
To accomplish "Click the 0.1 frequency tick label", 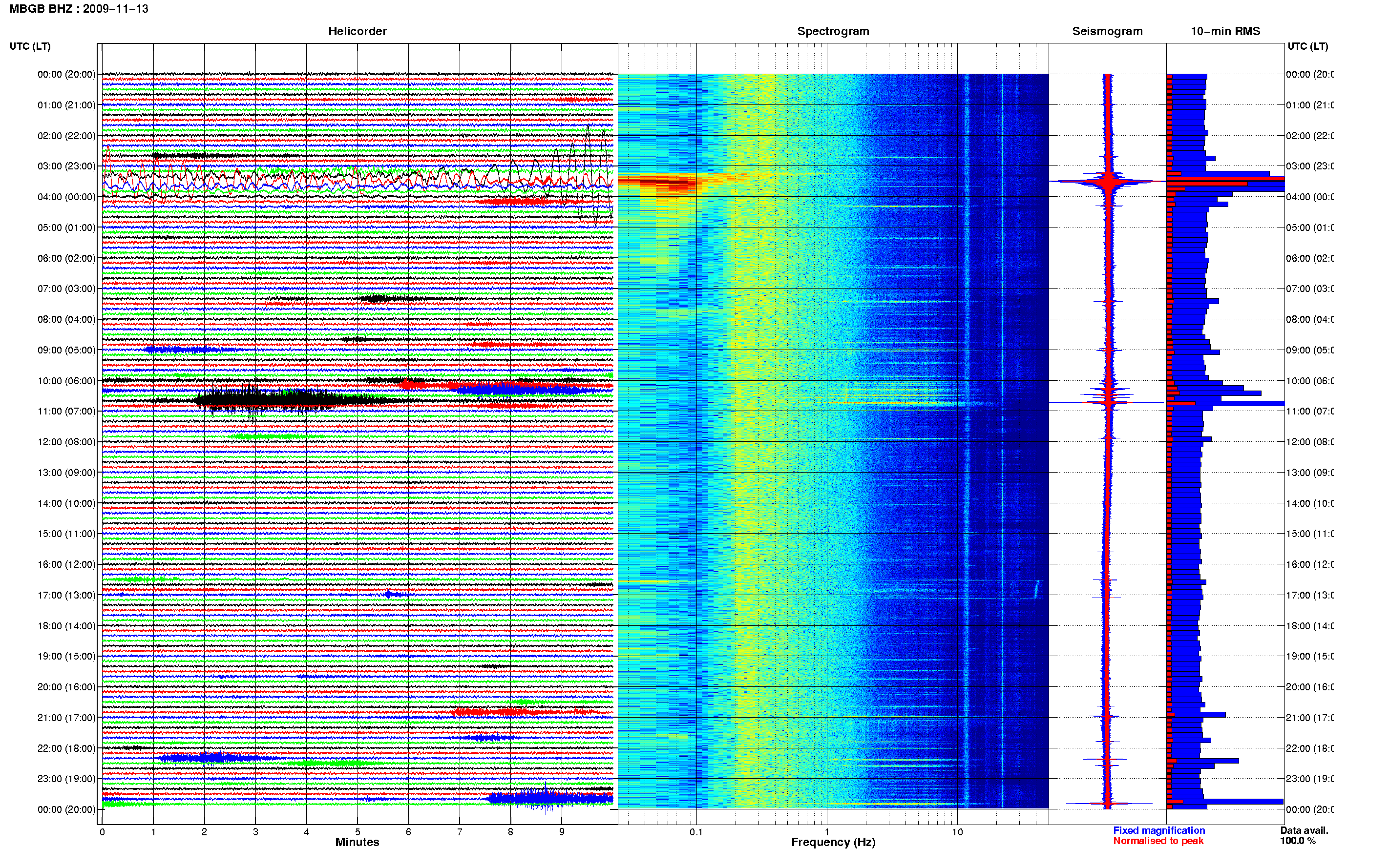I will 696,831.
